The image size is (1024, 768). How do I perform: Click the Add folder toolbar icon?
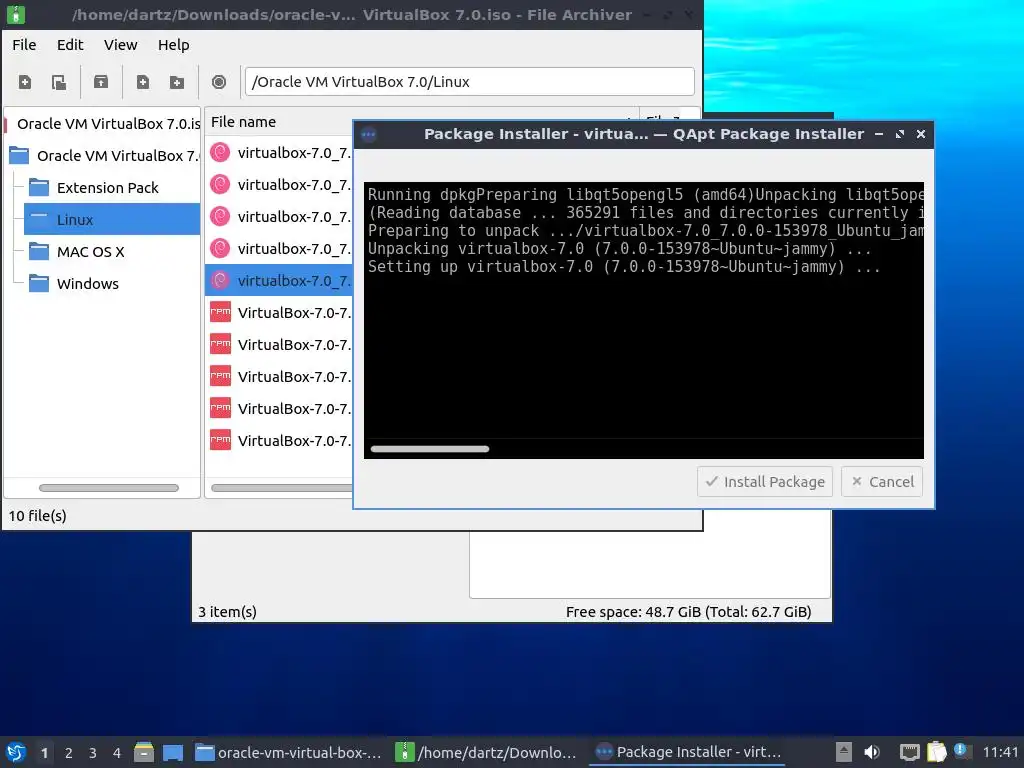point(176,82)
